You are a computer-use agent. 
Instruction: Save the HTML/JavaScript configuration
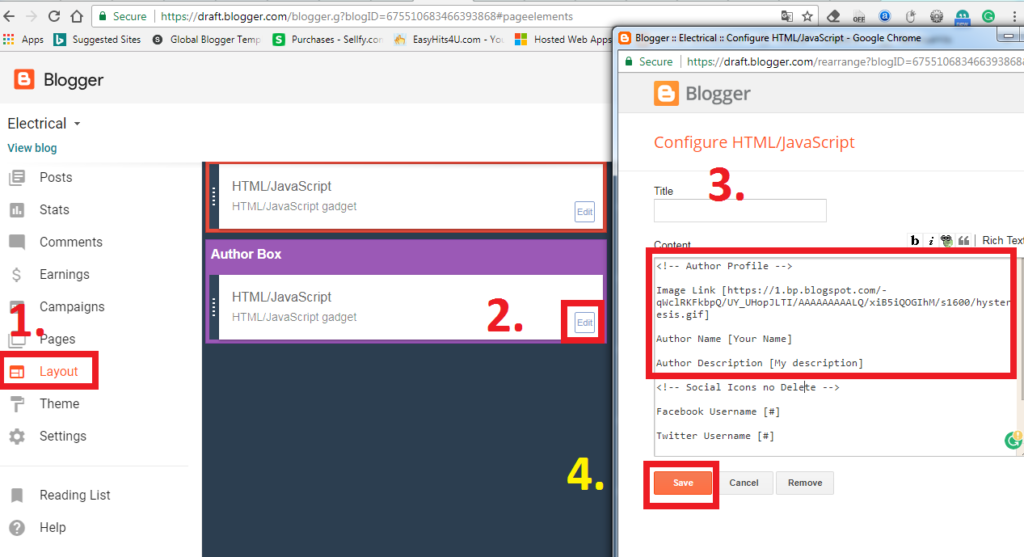[x=683, y=483]
